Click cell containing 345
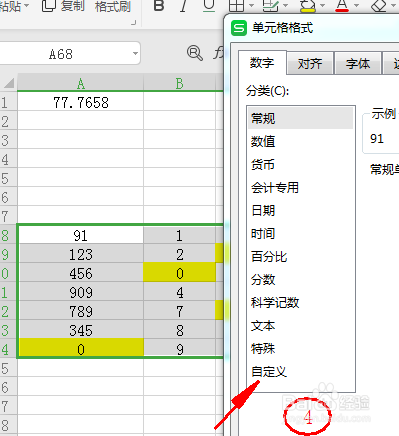 (x=80, y=330)
